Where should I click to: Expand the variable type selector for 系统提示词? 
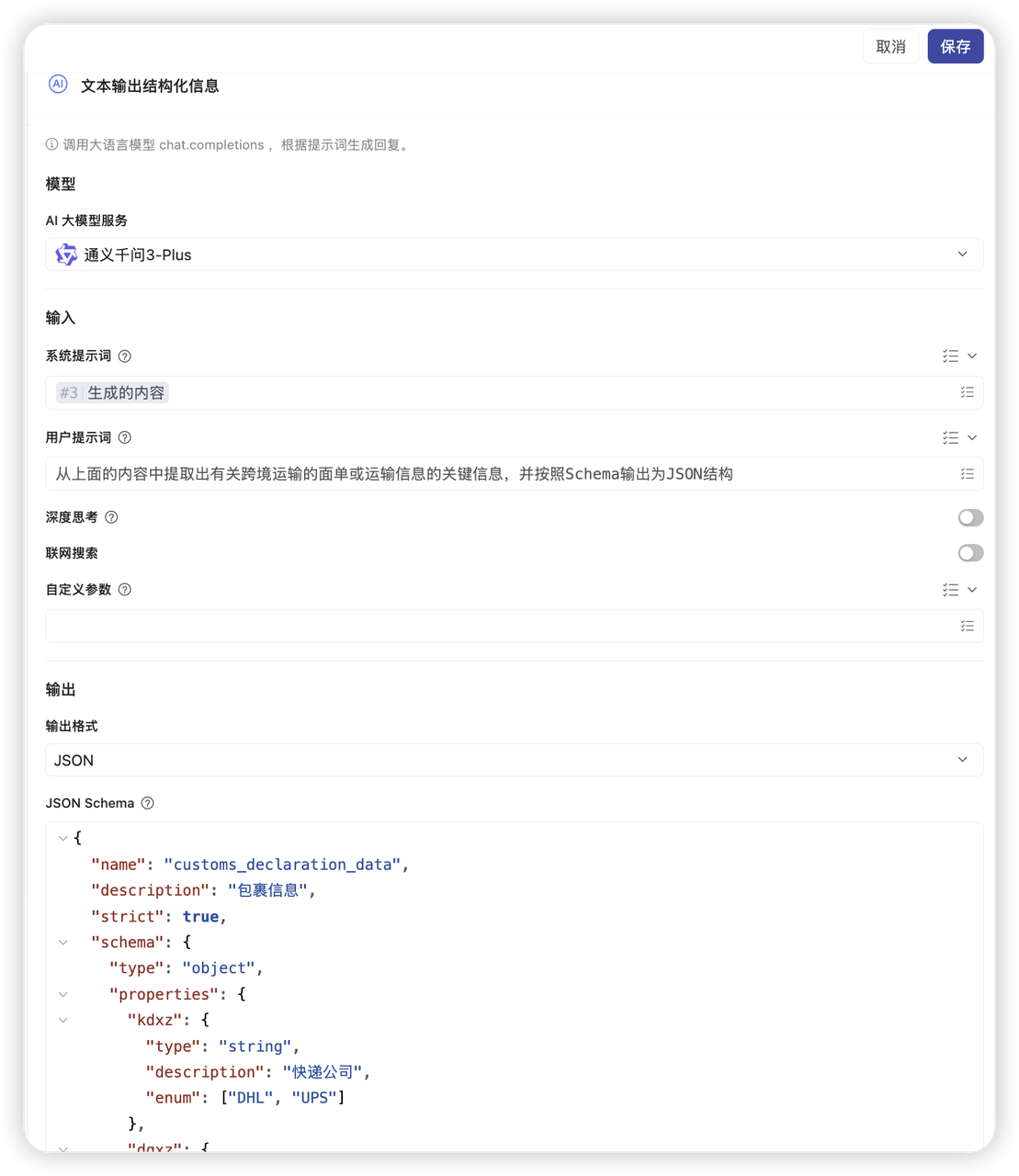click(959, 356)
